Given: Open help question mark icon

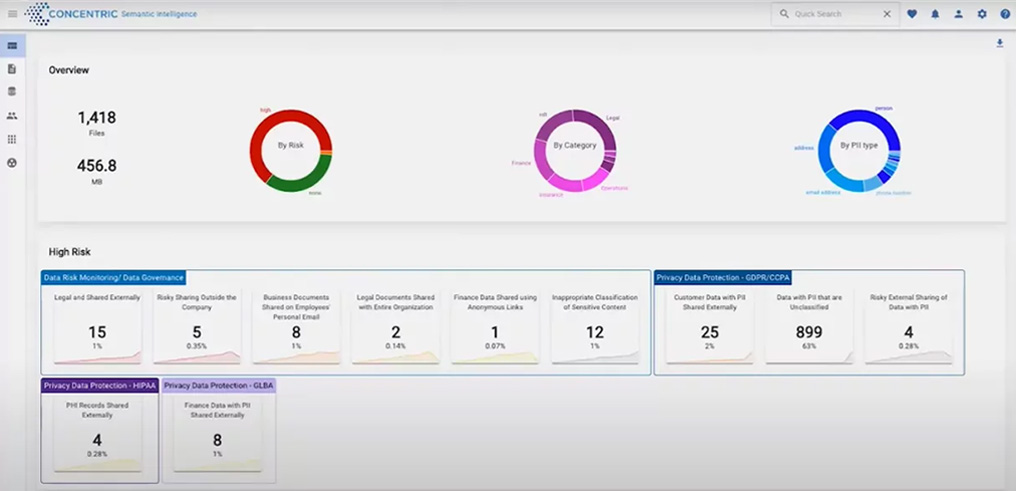Looking at the screenshot, I should tap(1005, 14).
